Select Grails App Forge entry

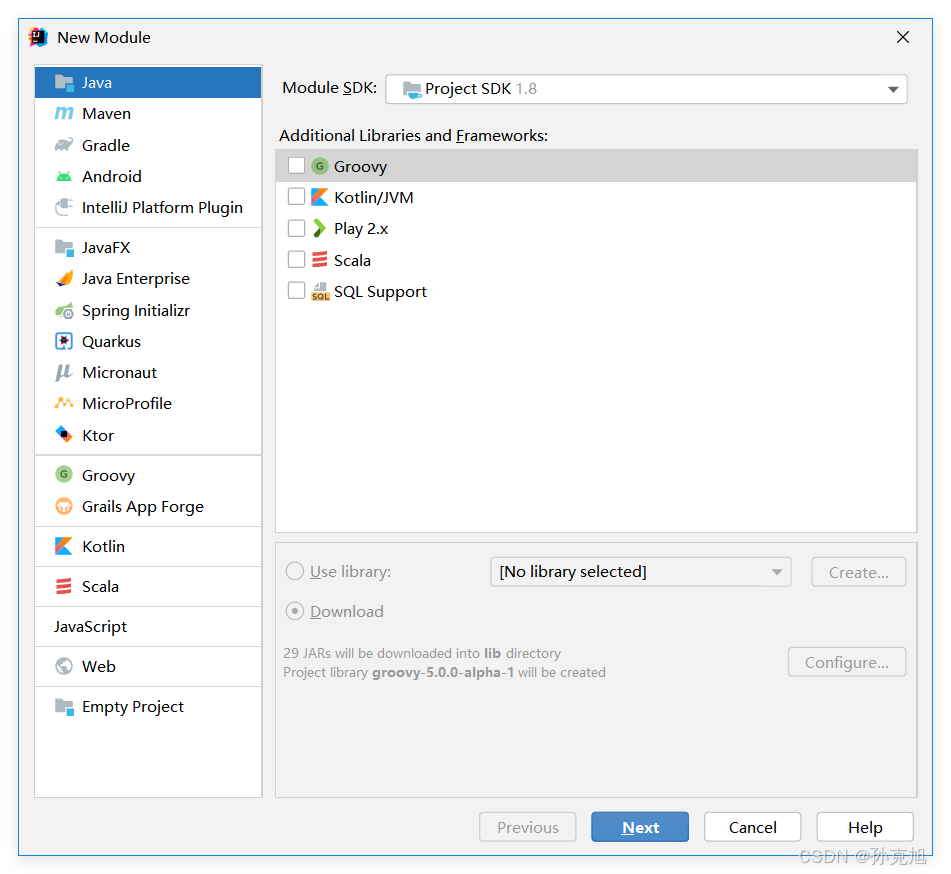[148, 506]
